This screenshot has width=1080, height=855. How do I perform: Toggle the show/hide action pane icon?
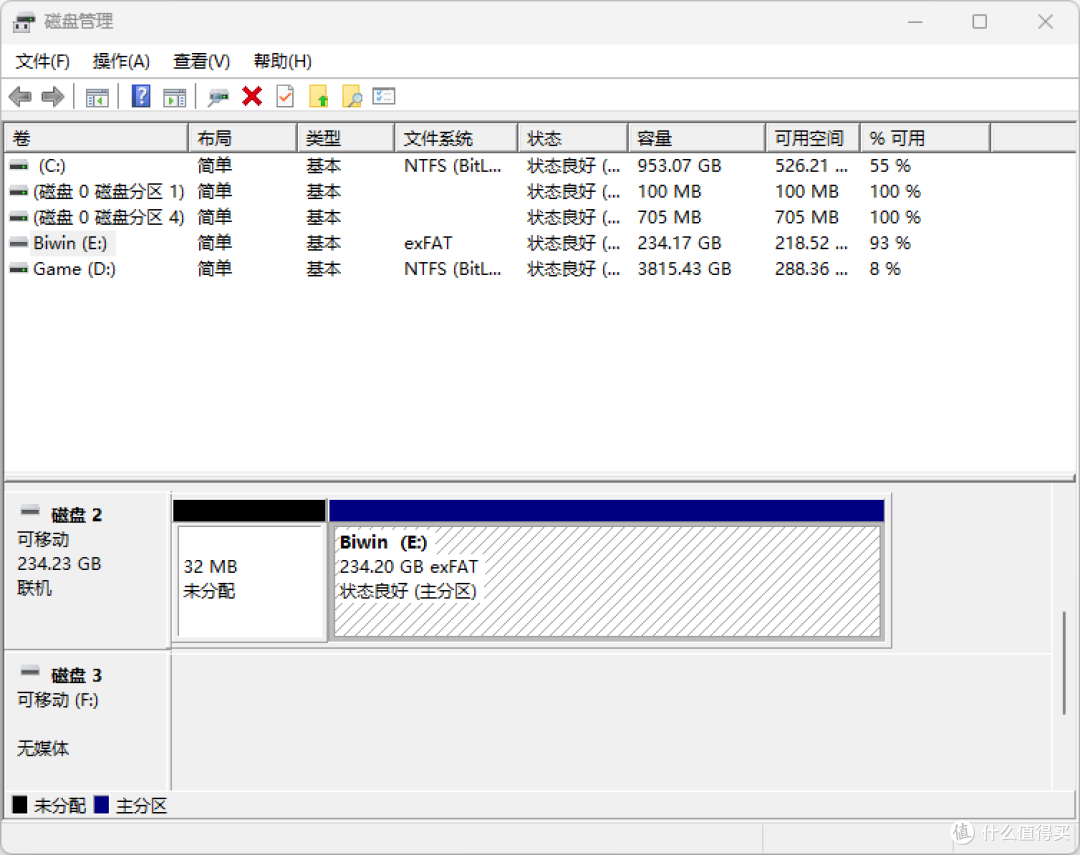tap(175, 97)
